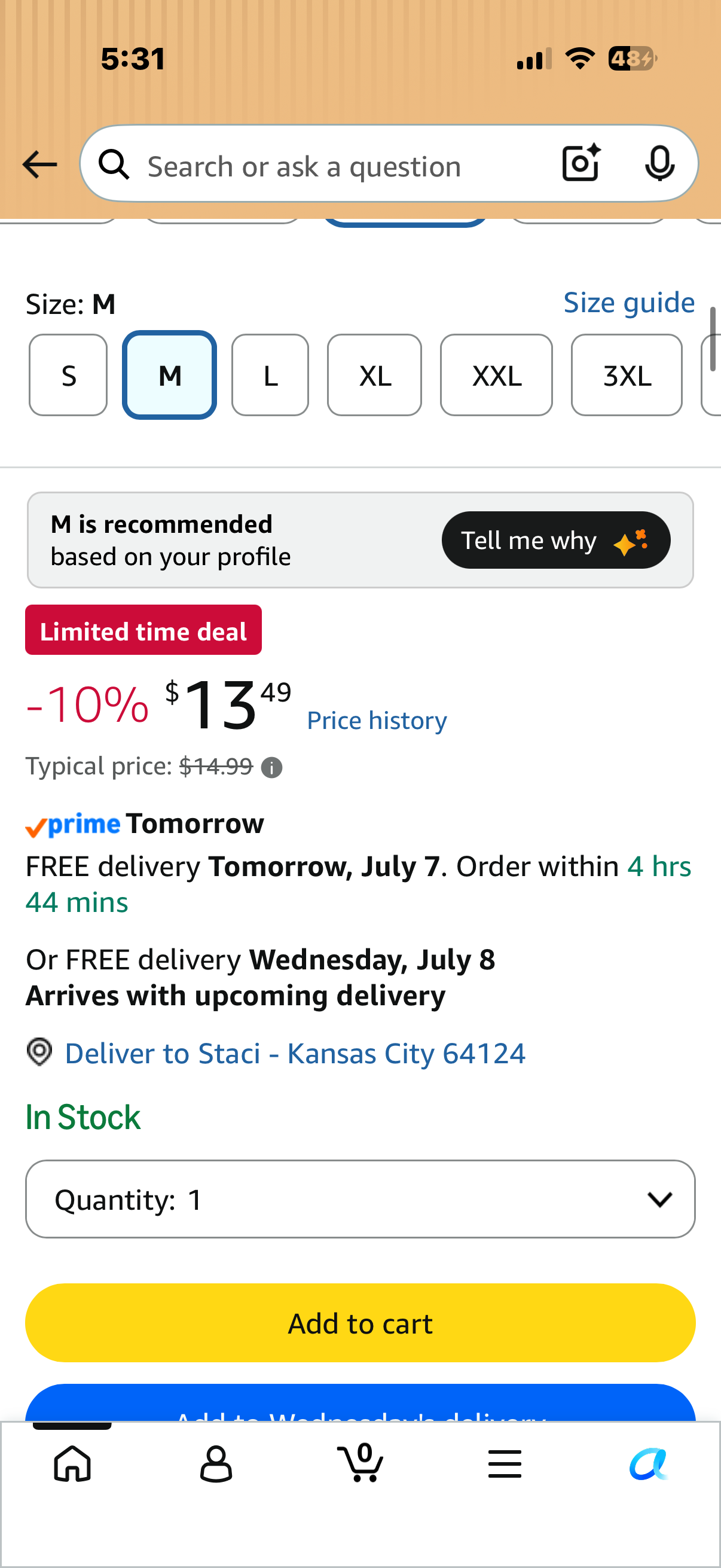Tap the Tell me why button
The width and height of the screenshot is (721, 1568).
(x=556, y=540)
